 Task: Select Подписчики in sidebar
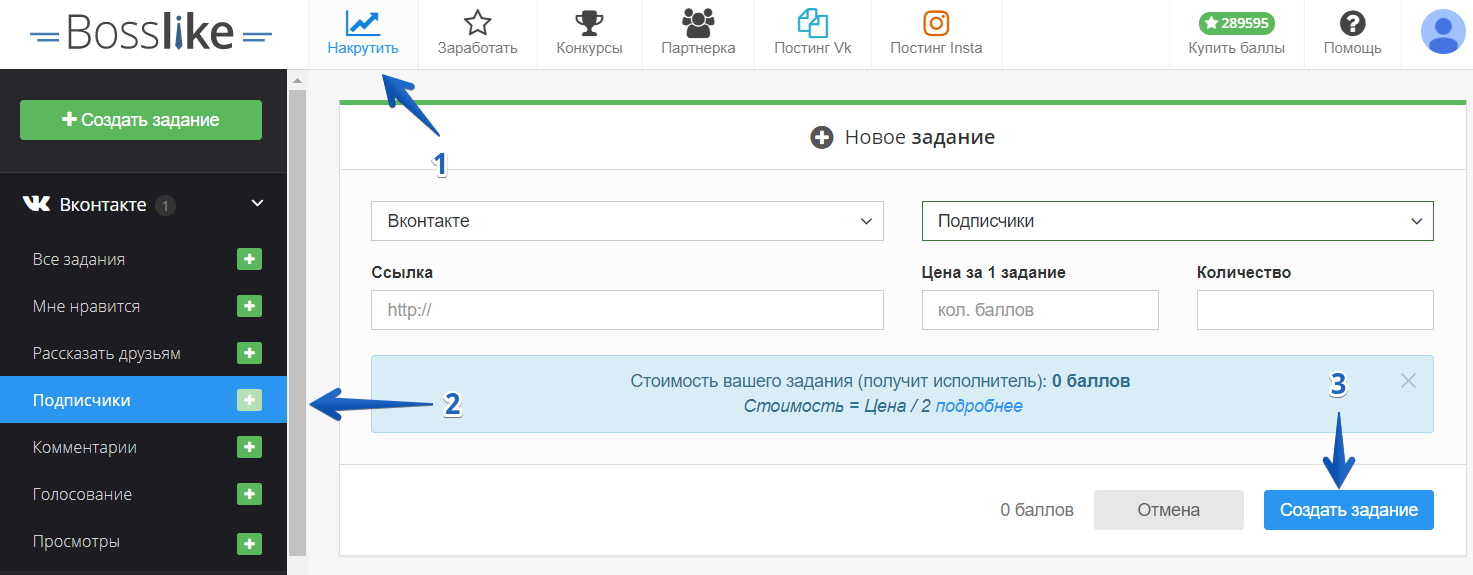(x=143, y=400)
